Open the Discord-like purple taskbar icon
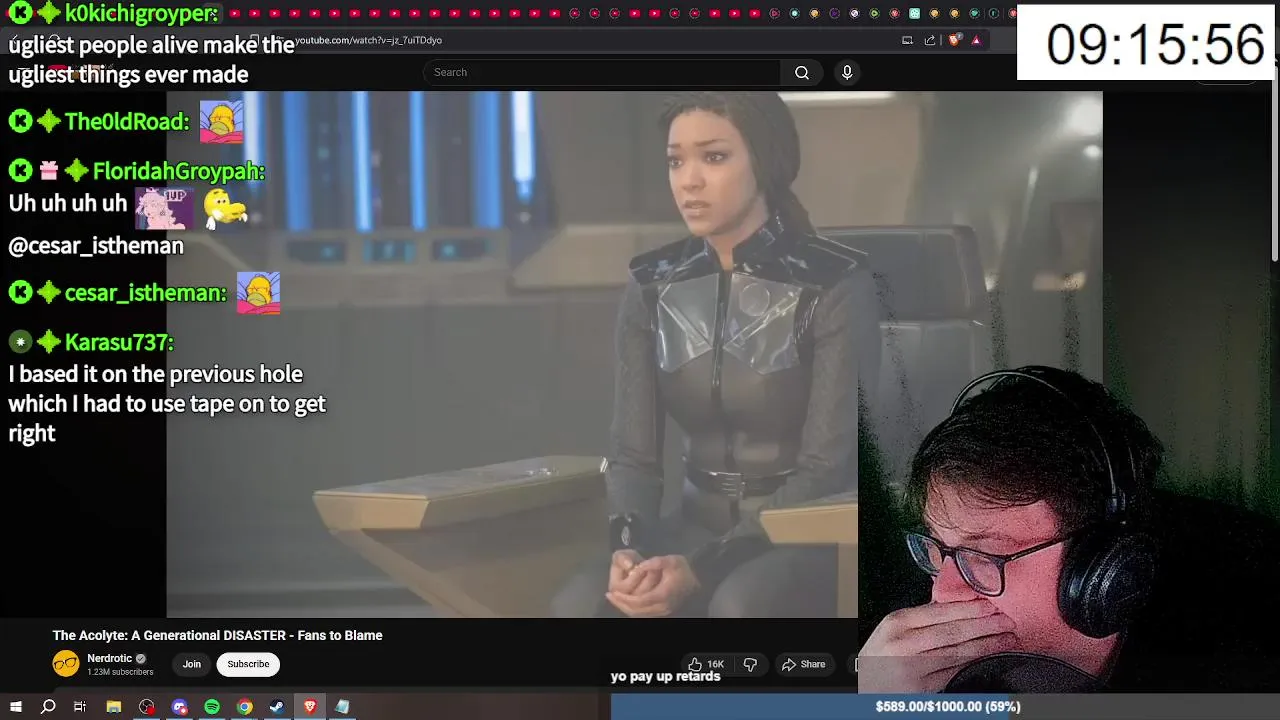The width and height of the screenshot is (1280, 720). click(179, 707)
